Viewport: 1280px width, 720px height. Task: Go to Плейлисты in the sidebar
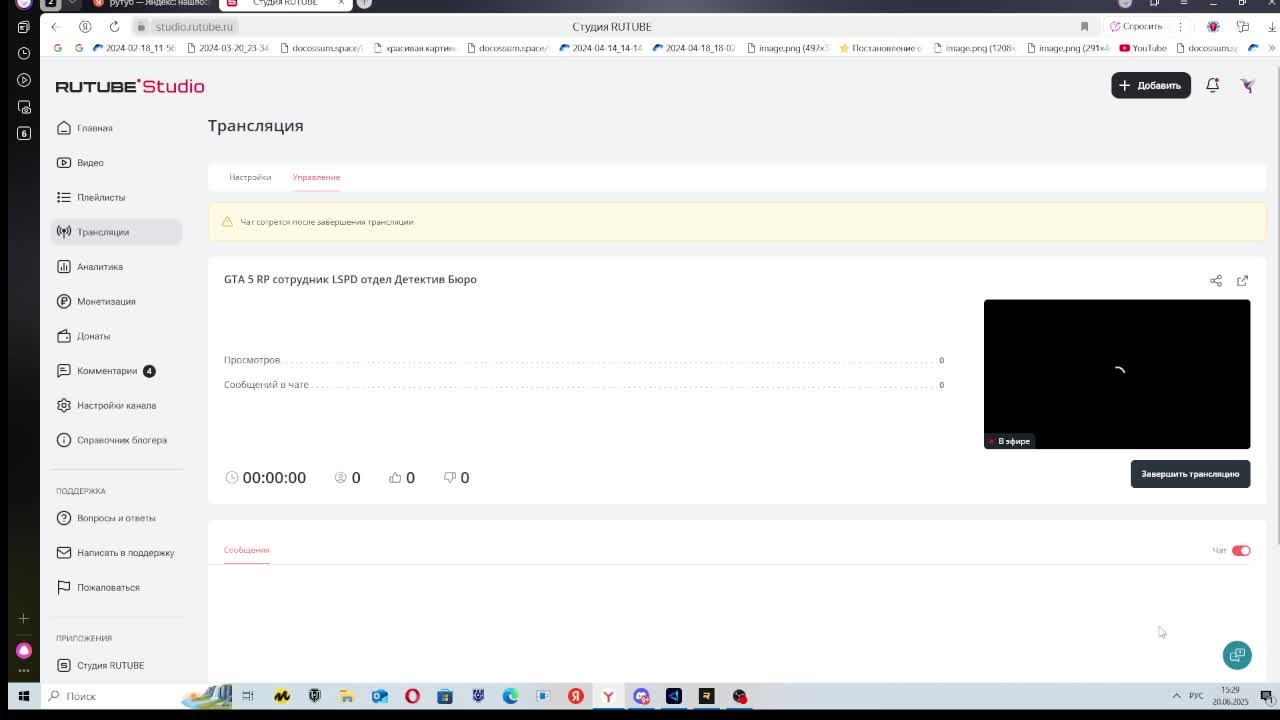116,197
